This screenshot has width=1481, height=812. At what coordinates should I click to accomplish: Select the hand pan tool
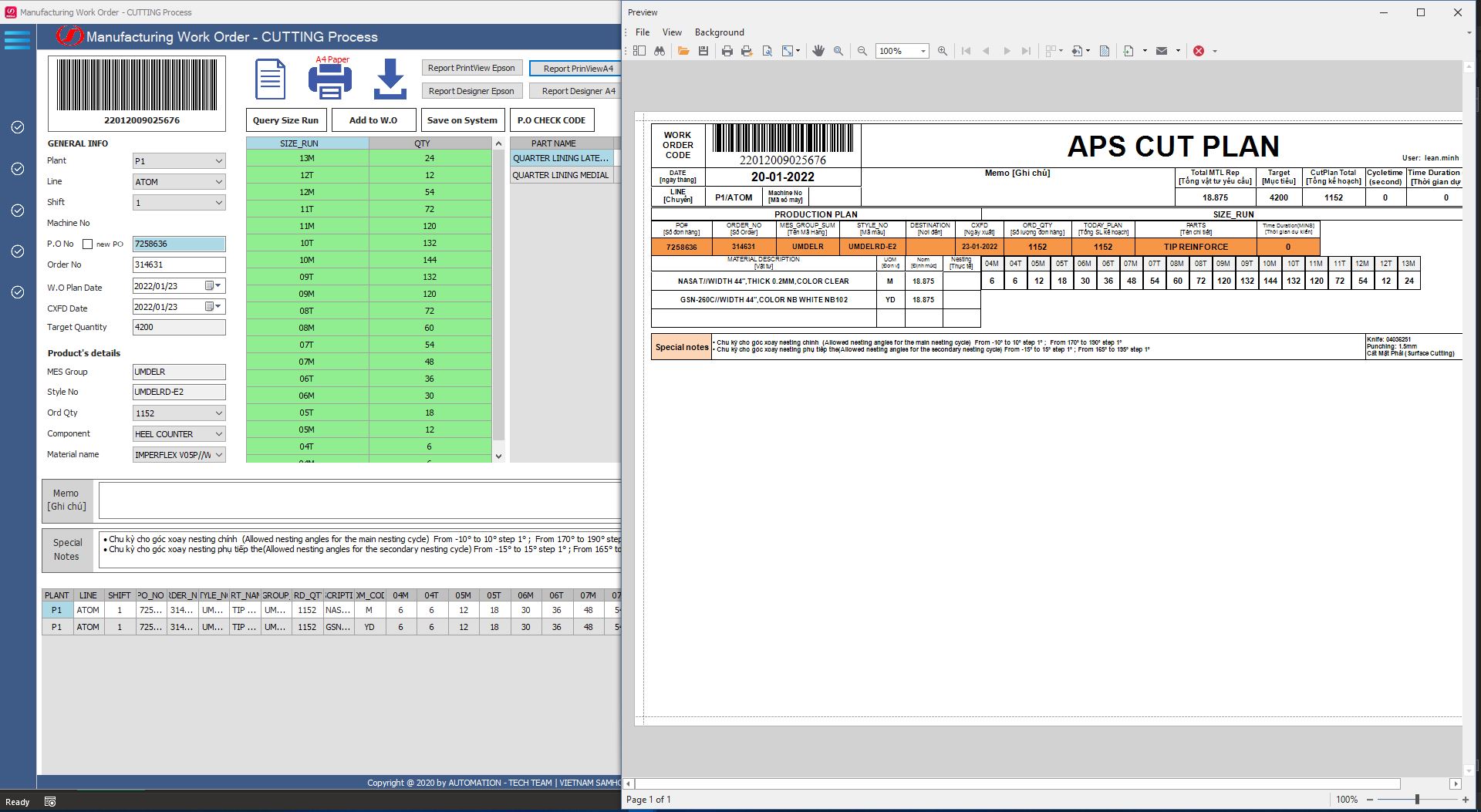click(818, 51)
